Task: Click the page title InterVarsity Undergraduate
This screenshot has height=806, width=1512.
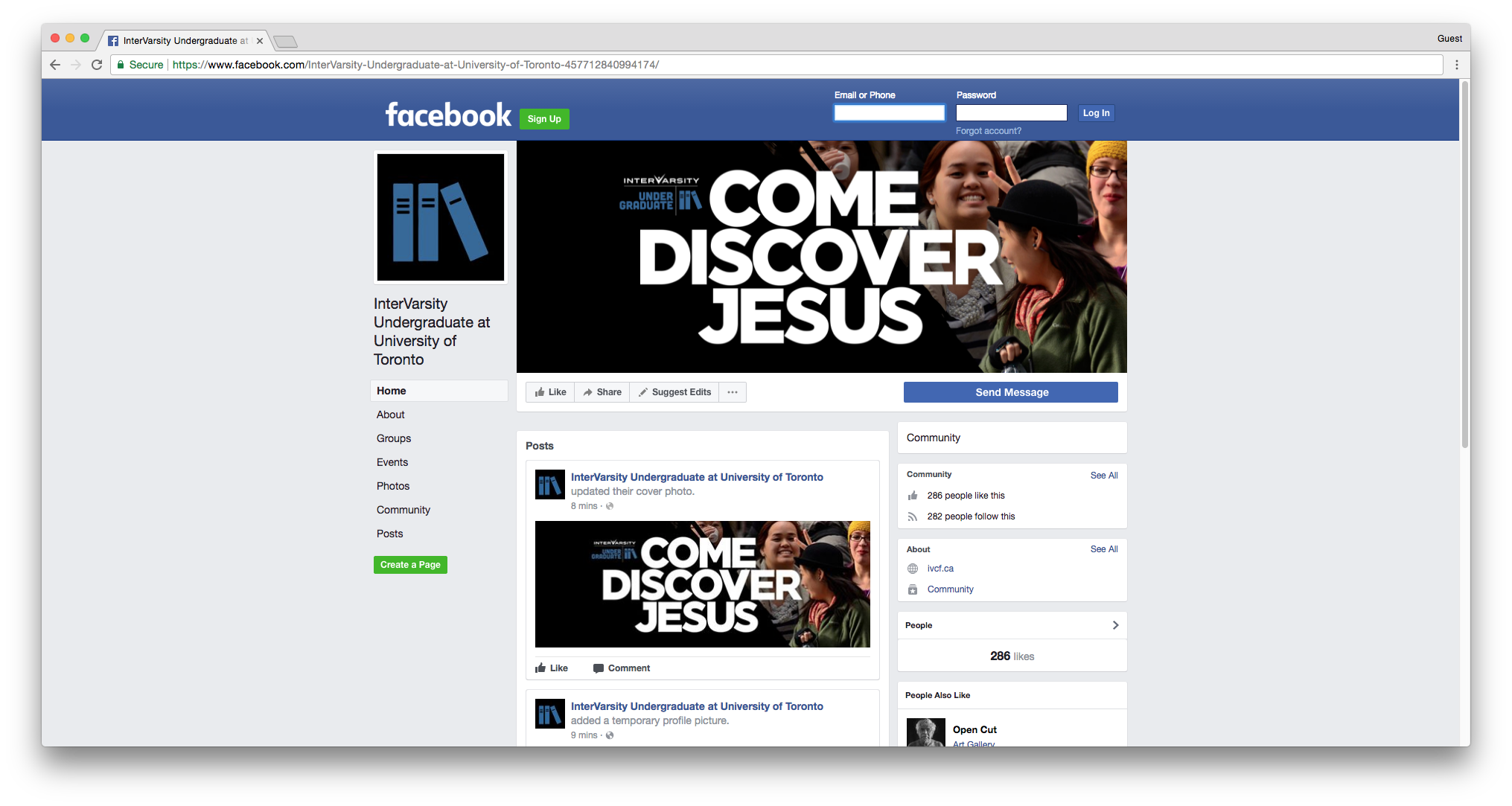Action: click(x=432, y=331)
